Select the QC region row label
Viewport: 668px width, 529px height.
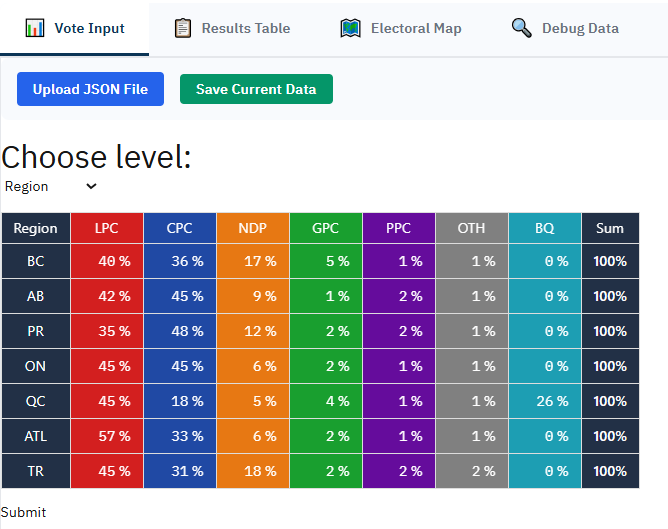point(36,401)
